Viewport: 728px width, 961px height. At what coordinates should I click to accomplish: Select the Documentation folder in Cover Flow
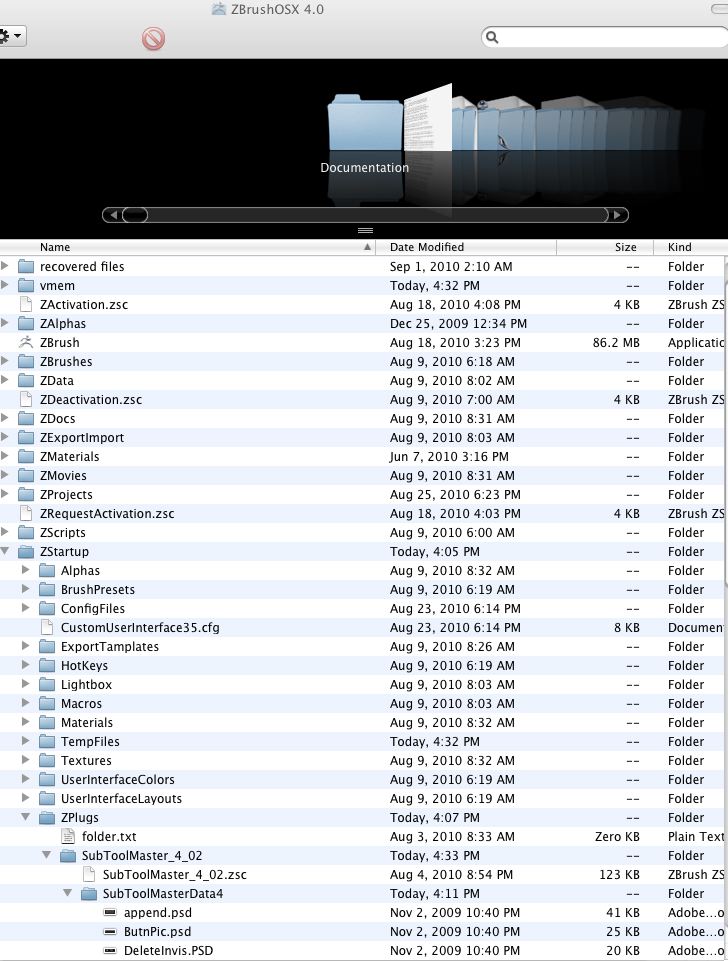(365, 122)
